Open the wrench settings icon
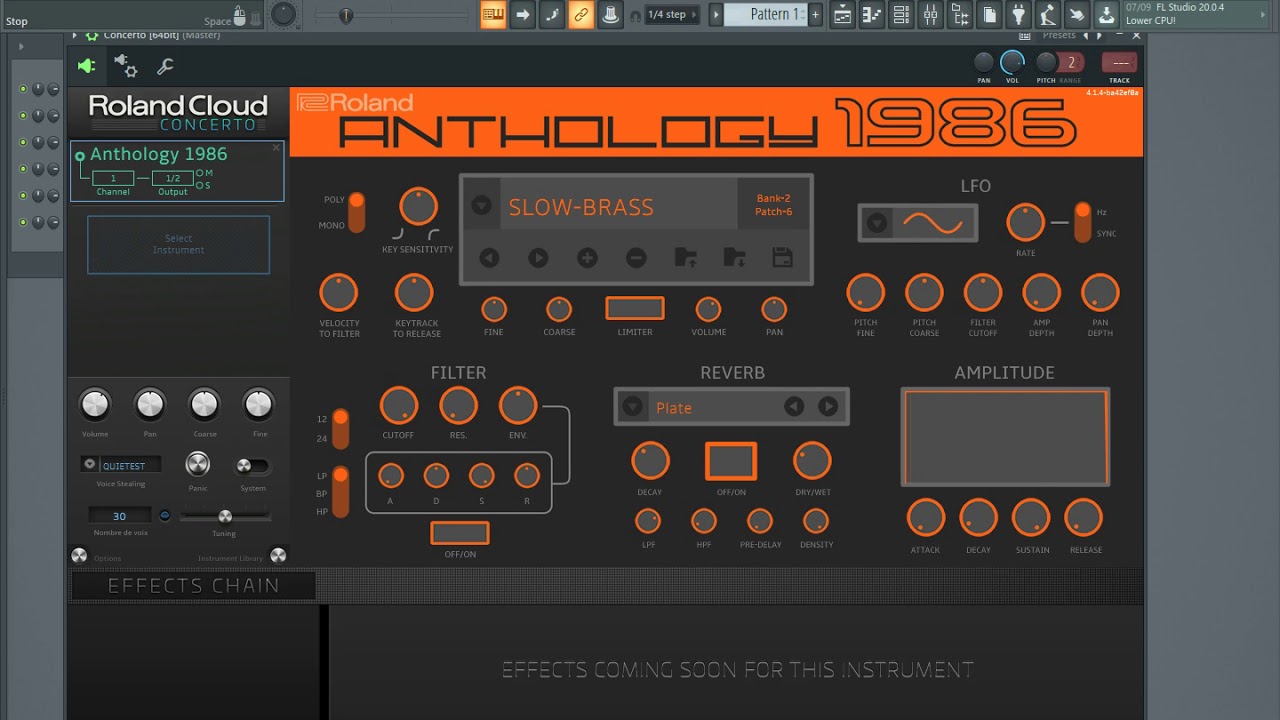Screen dimensions: 1280x720 click(x=165, y=67)
